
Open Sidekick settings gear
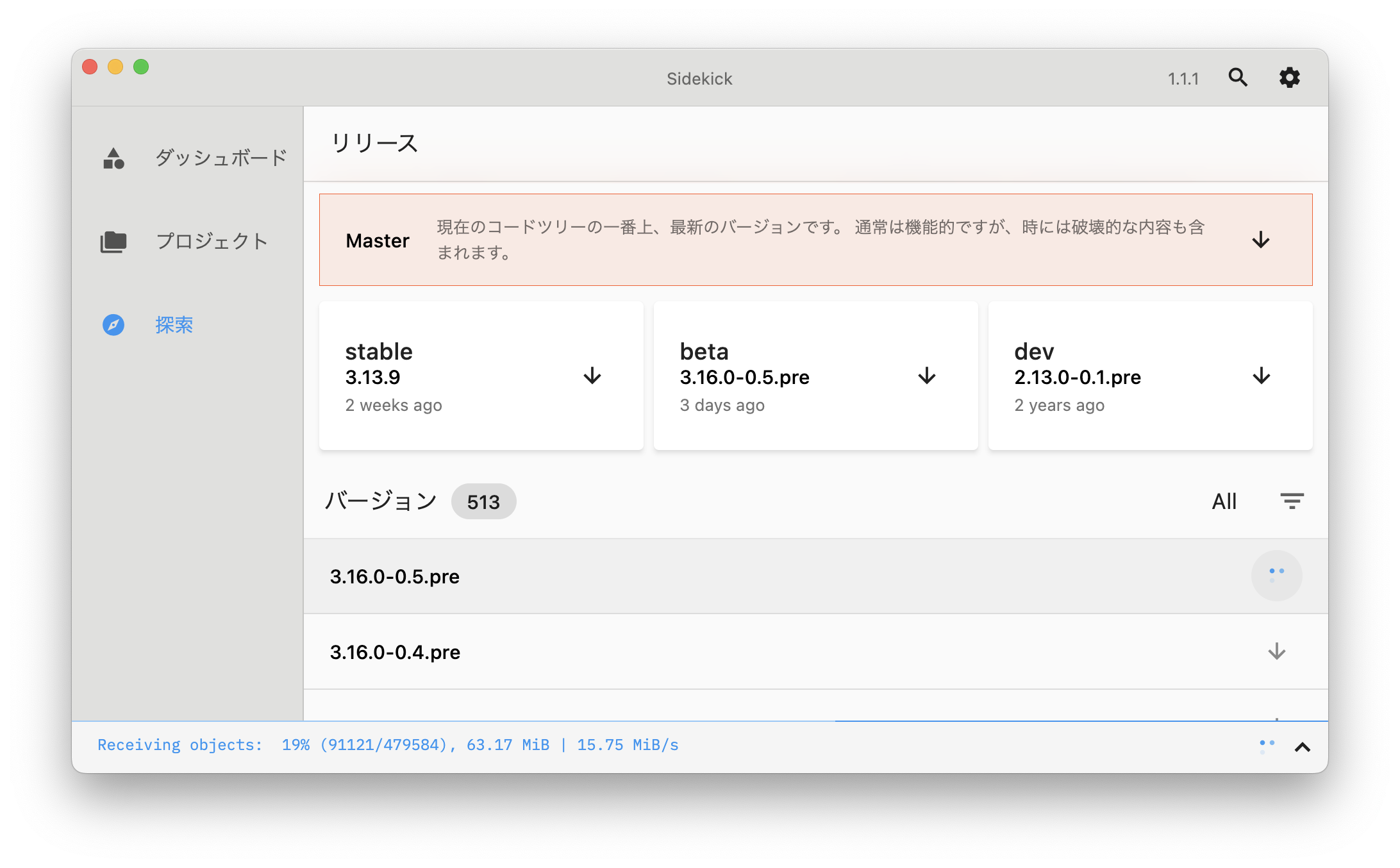coord(1290,77)
